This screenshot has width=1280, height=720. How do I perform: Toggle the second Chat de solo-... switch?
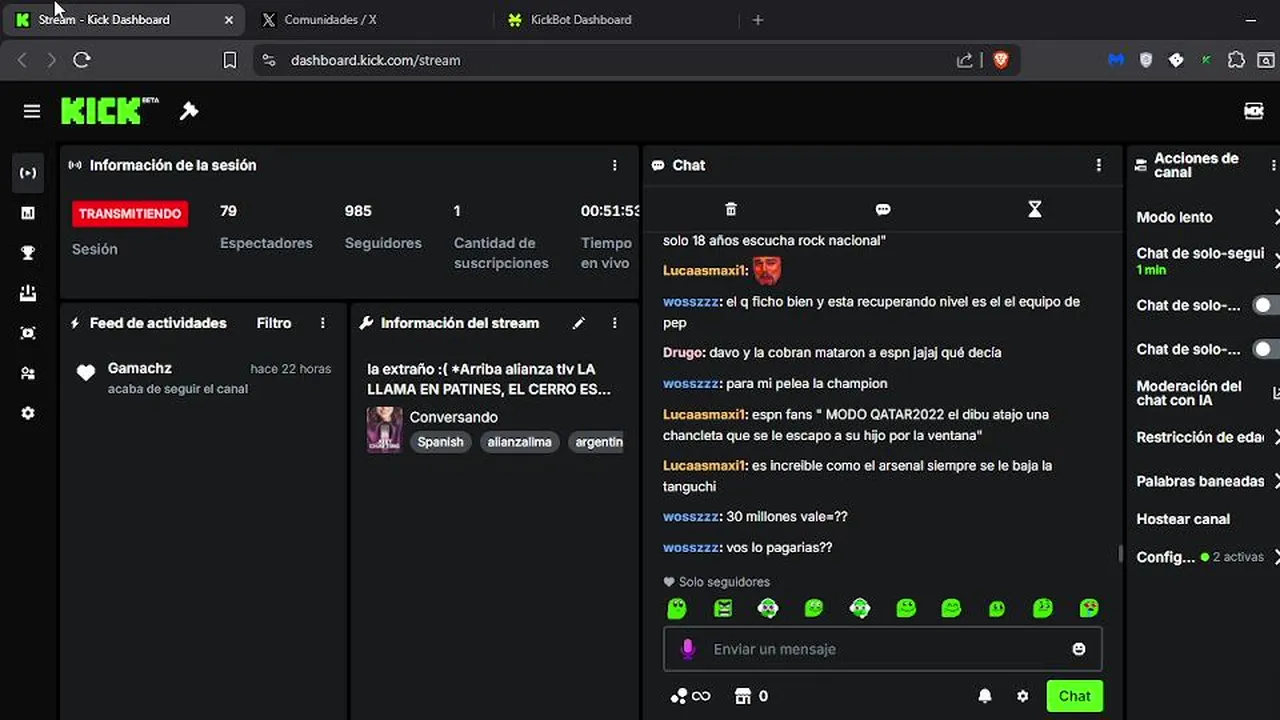coord(1266,349)
